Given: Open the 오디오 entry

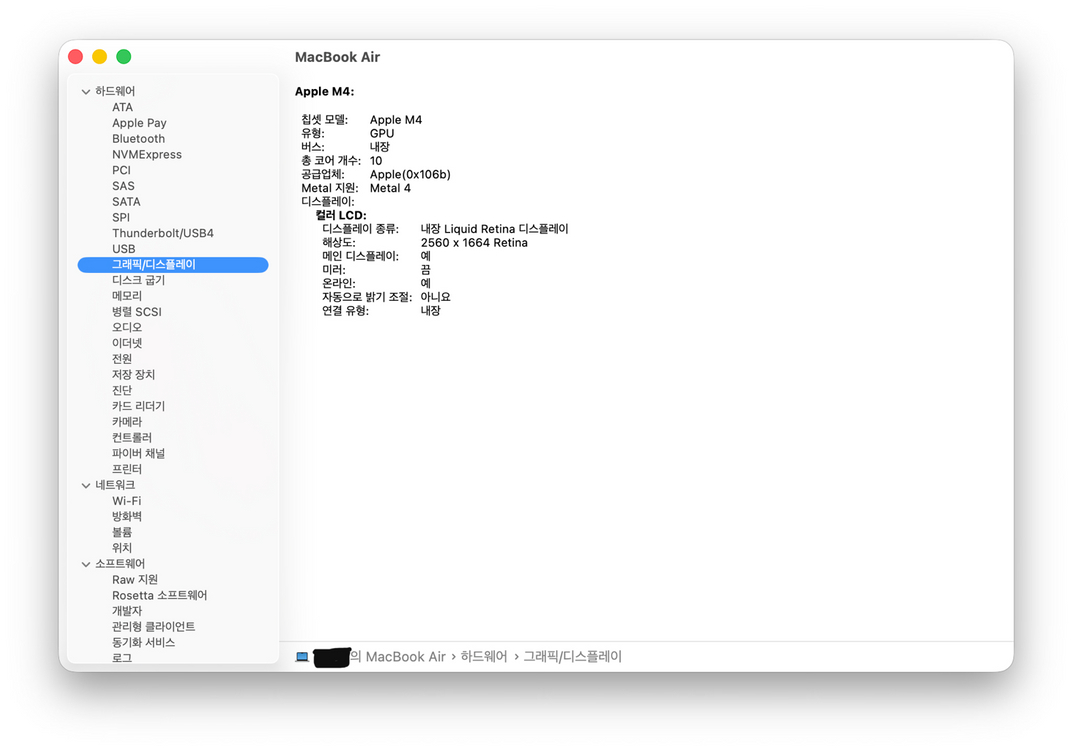Looking at the screenshot, I should (x=127, y=328).
